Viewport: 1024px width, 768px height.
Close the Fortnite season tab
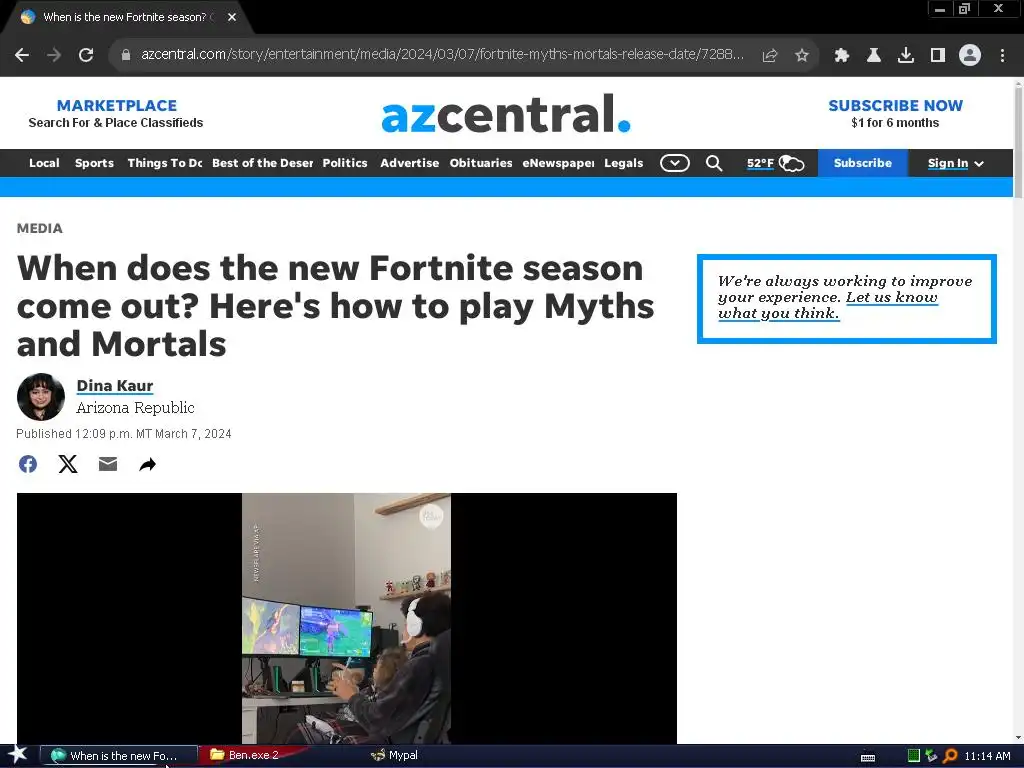(x=232, y=17)
